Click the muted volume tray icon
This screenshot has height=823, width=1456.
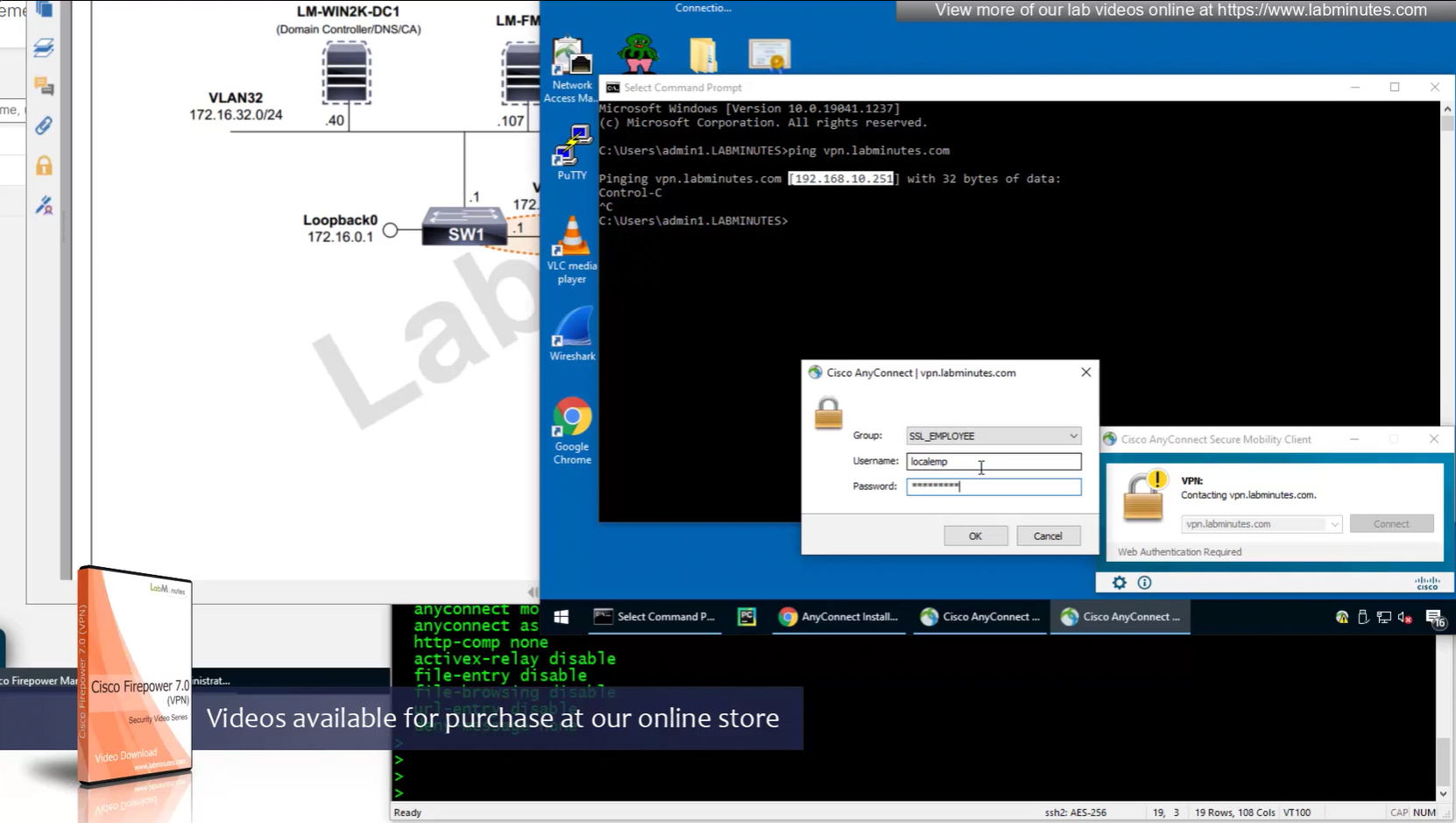point(1405,618)
